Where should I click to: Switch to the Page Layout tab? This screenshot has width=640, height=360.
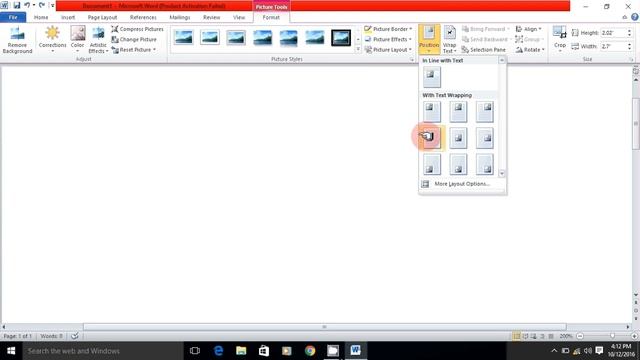102,17
